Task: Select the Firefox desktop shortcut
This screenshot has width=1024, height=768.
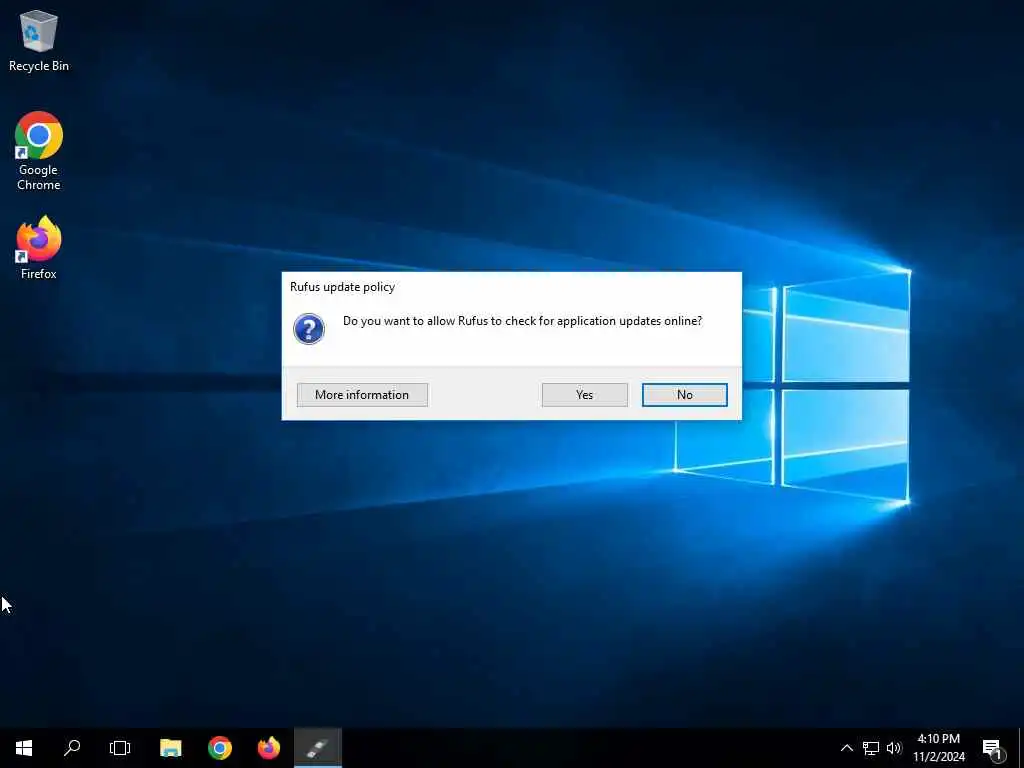Action: click(39, 248)
